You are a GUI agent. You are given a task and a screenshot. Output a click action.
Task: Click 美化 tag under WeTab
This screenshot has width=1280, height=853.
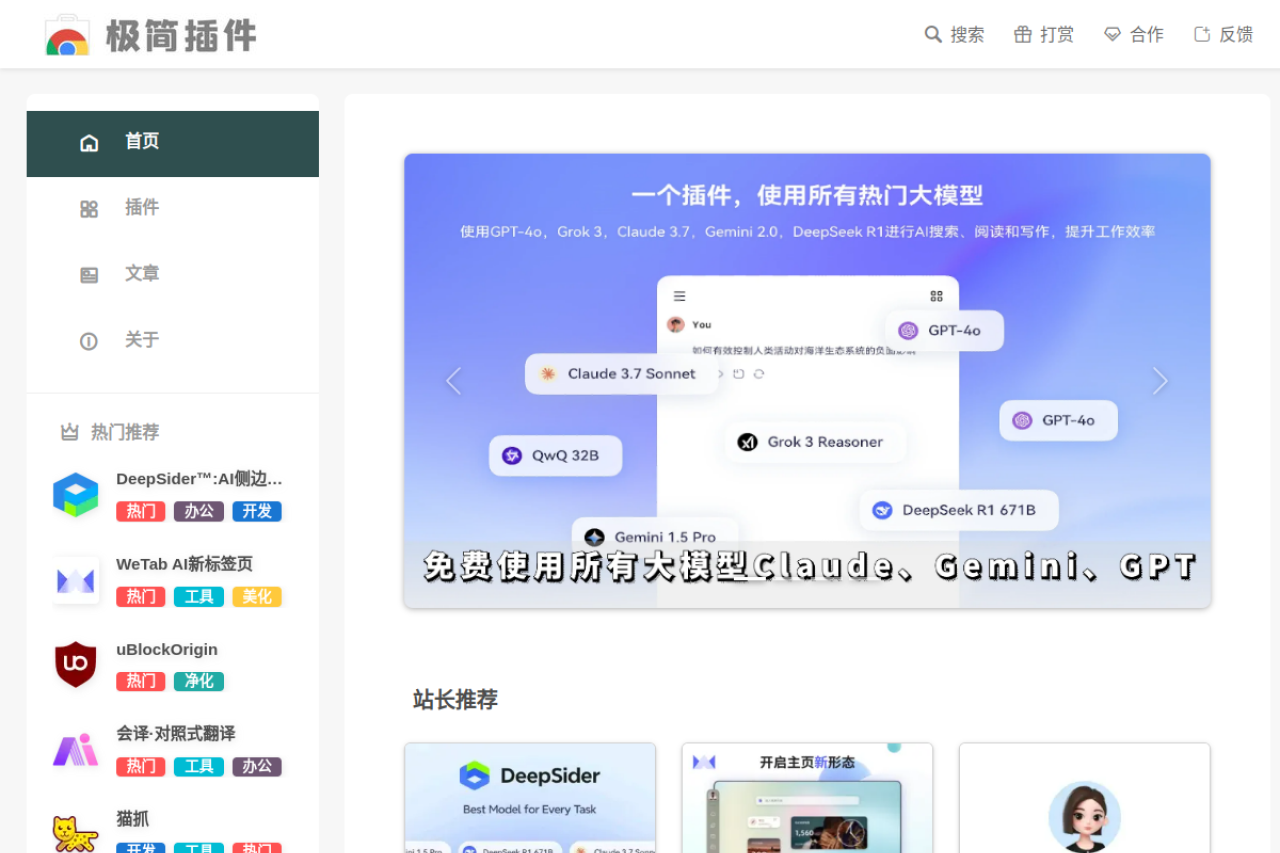click(x=257, y=597)
